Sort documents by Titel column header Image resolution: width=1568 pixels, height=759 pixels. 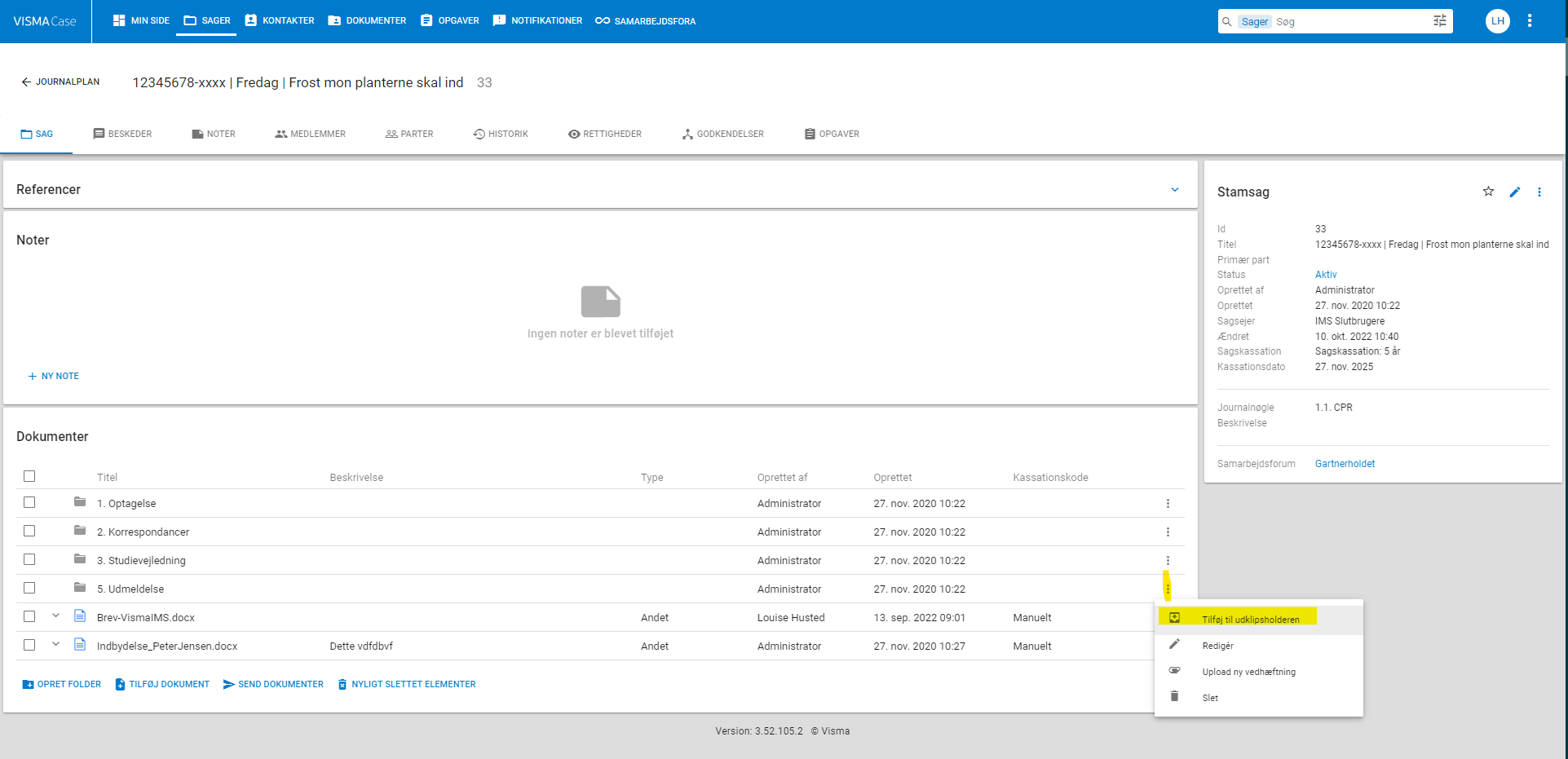[x=107, y=478]
